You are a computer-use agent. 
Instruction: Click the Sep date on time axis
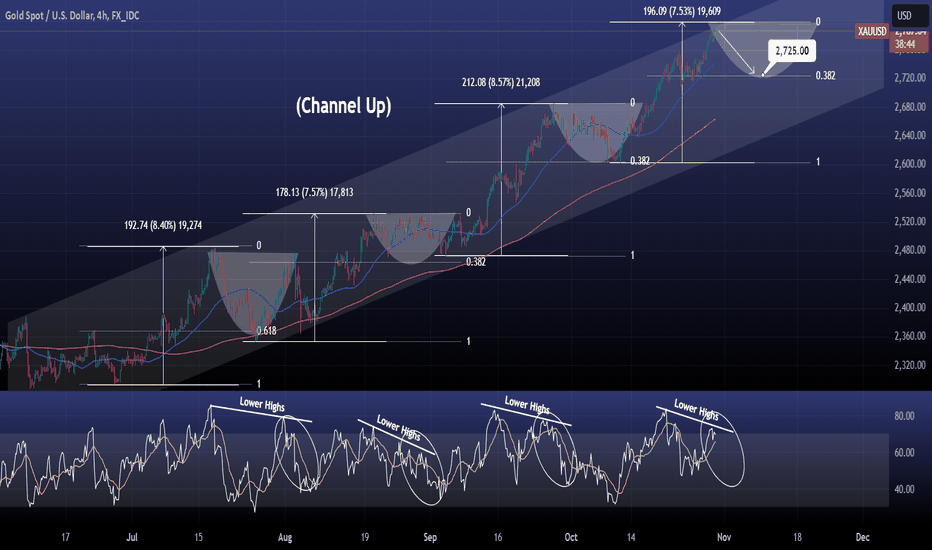coord(430,538)
